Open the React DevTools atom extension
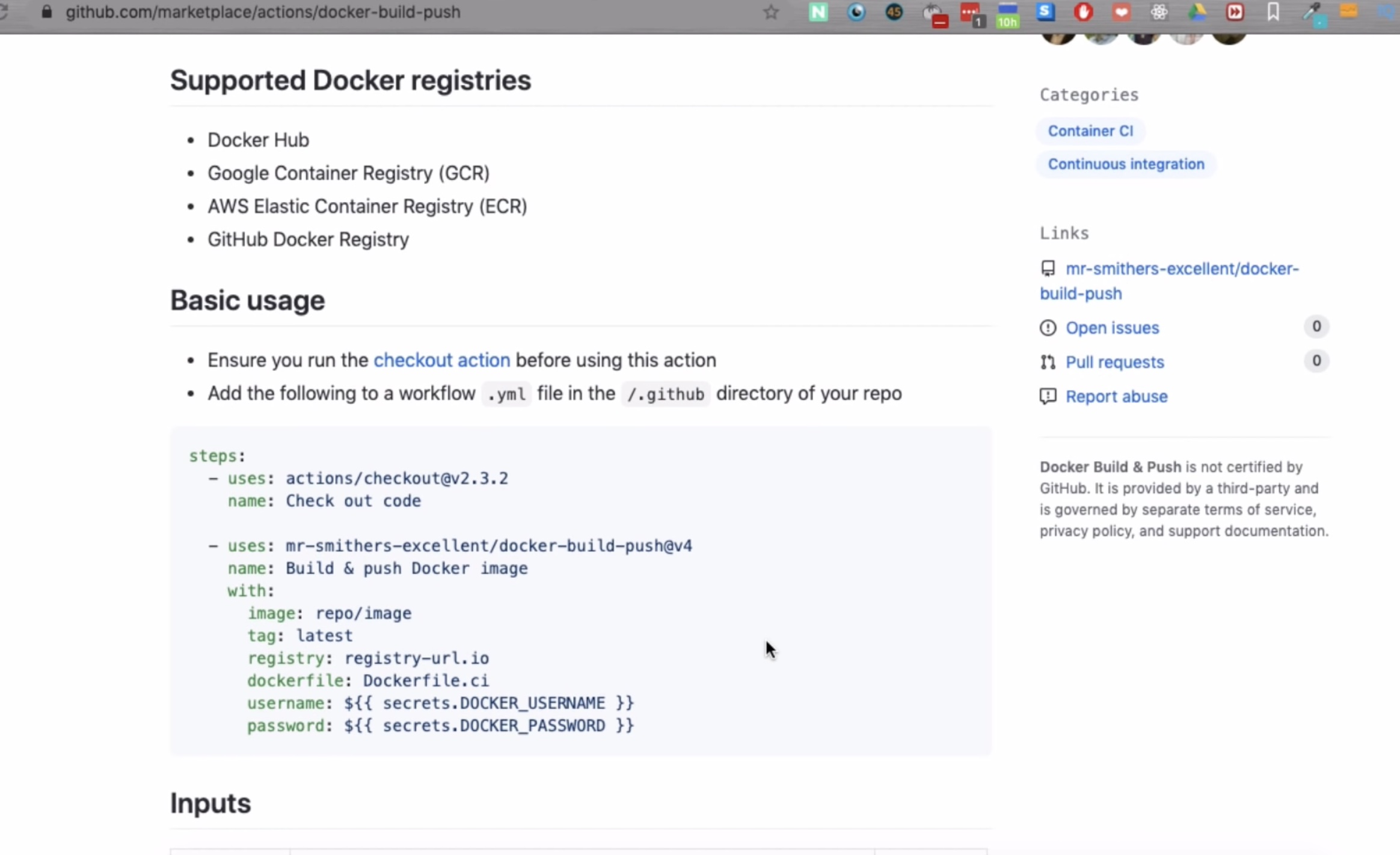The width and height of the screenshot is (1400, 855). [1159, 12]
